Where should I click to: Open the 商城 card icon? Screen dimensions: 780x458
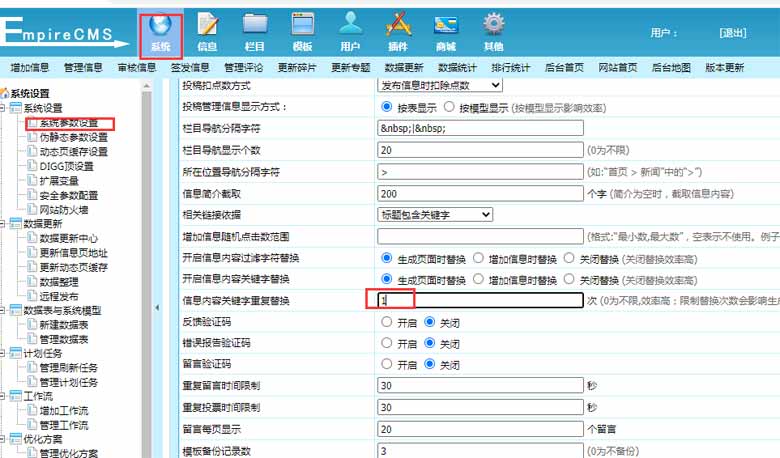[446, 25]
